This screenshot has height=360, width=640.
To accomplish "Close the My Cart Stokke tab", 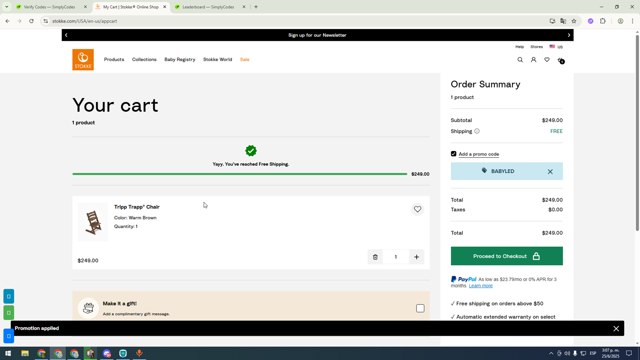I will tap(164, 7).
